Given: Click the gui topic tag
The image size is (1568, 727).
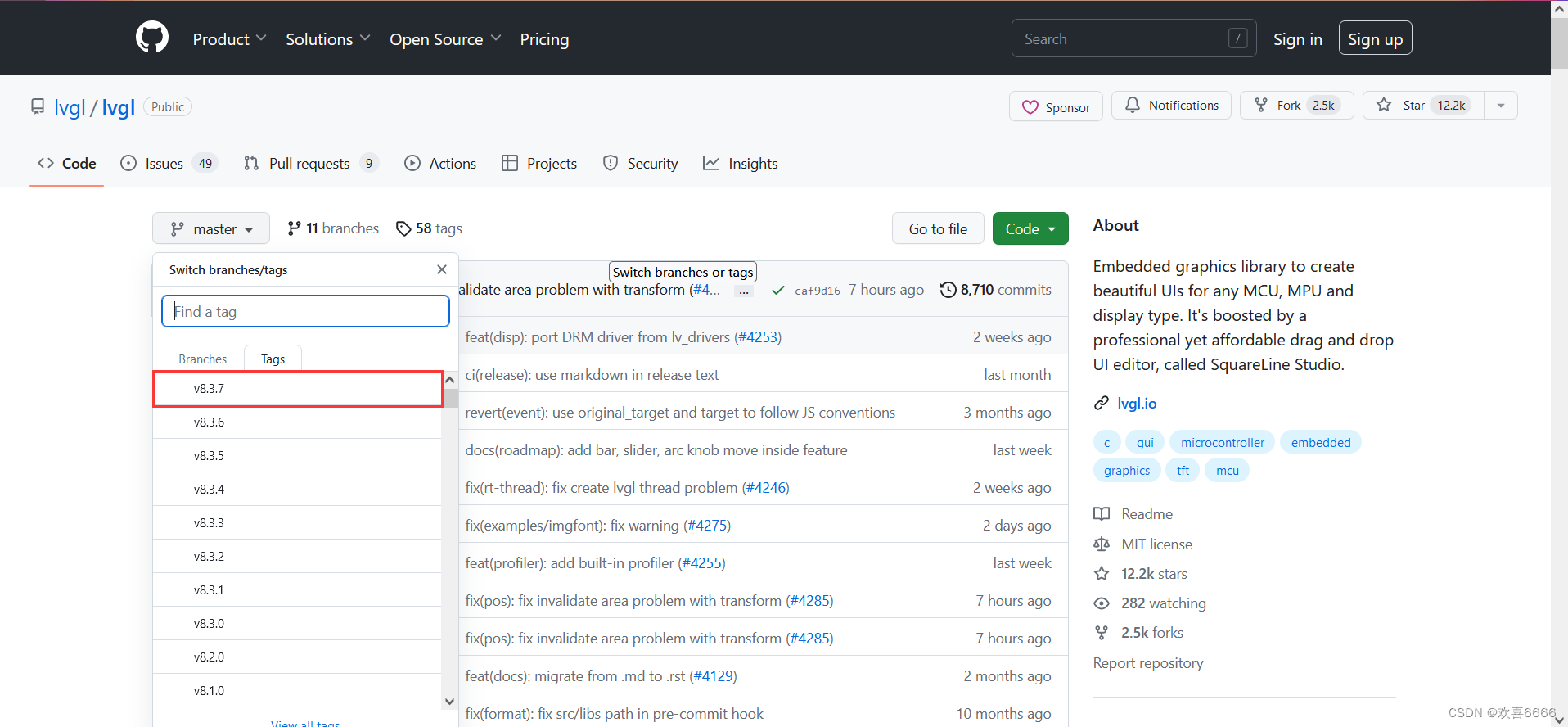Looking at the screenshot, I should (1145, 443).
